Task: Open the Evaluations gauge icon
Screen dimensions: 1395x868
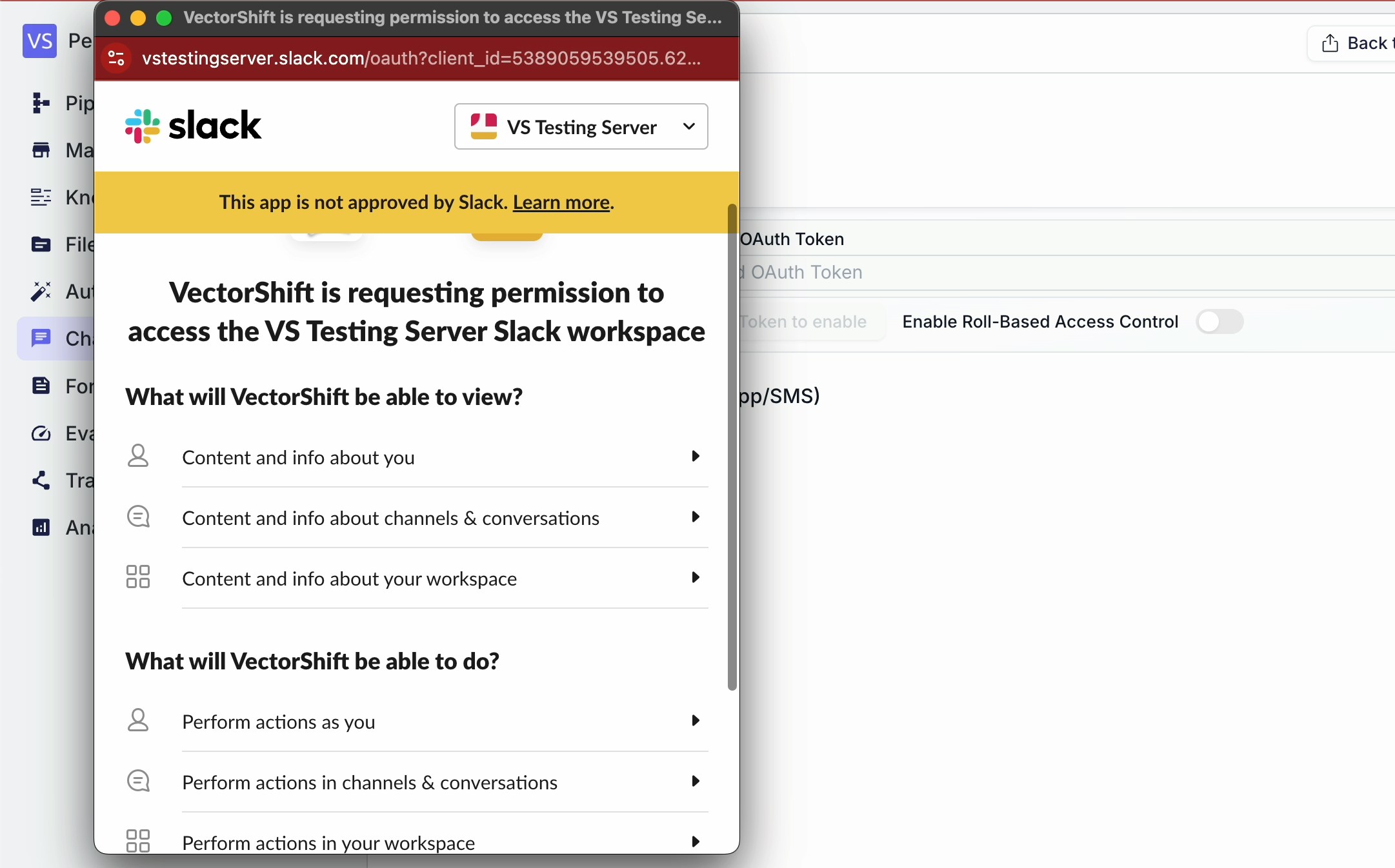Action: pos(42,433)
